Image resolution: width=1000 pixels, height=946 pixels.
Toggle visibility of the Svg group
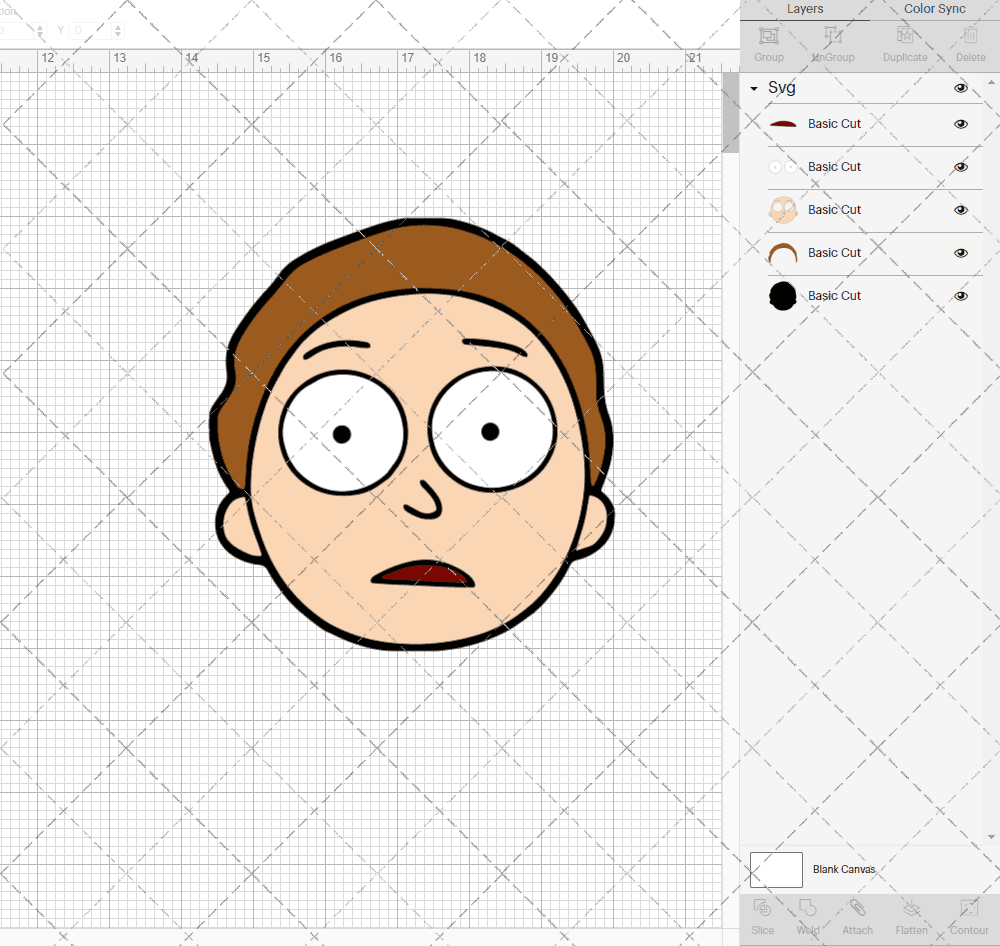click(960, 88)
